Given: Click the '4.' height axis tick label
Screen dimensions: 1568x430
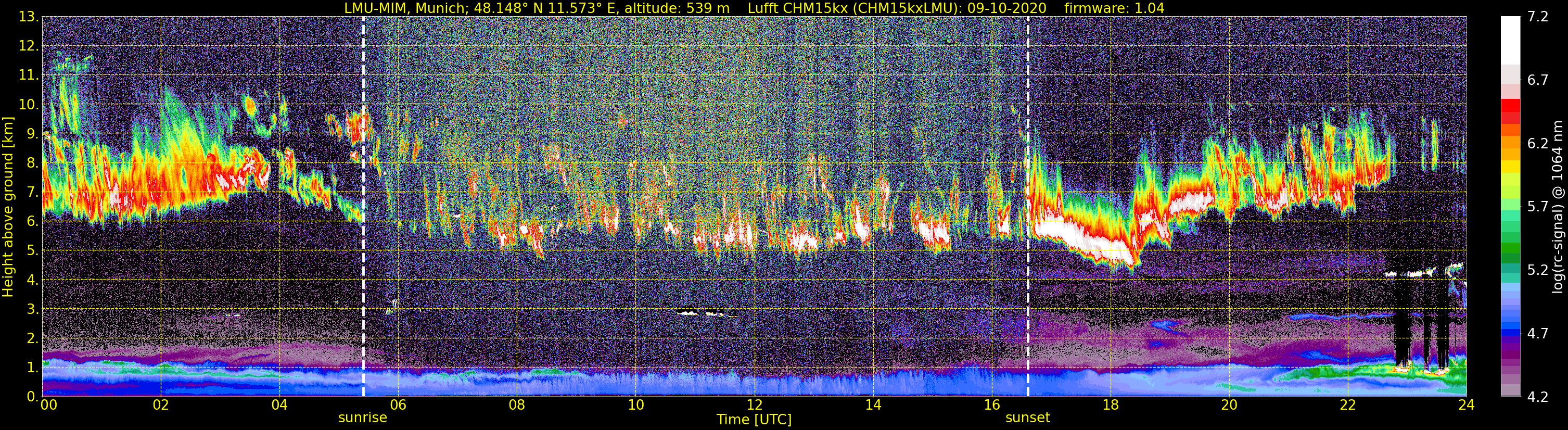Looking at the screenshot, I should click(x=32, y=280).
